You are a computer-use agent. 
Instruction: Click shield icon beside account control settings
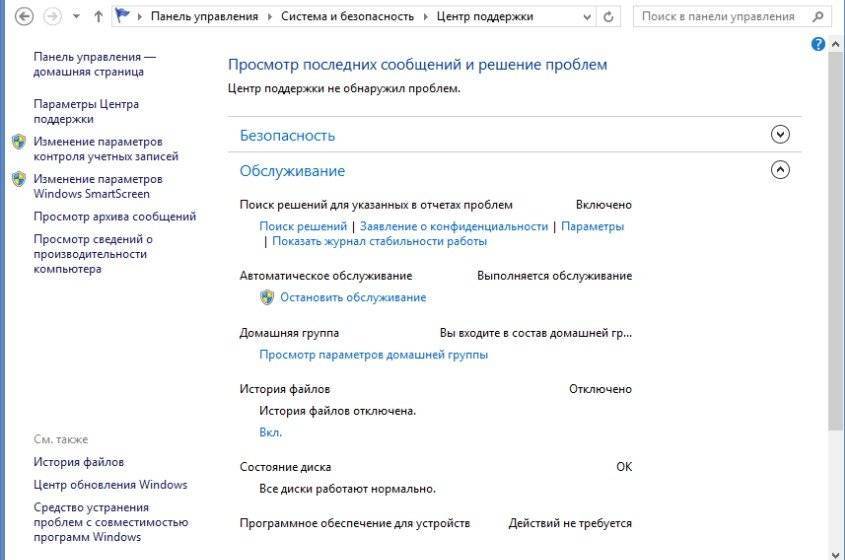click(18, 142)
